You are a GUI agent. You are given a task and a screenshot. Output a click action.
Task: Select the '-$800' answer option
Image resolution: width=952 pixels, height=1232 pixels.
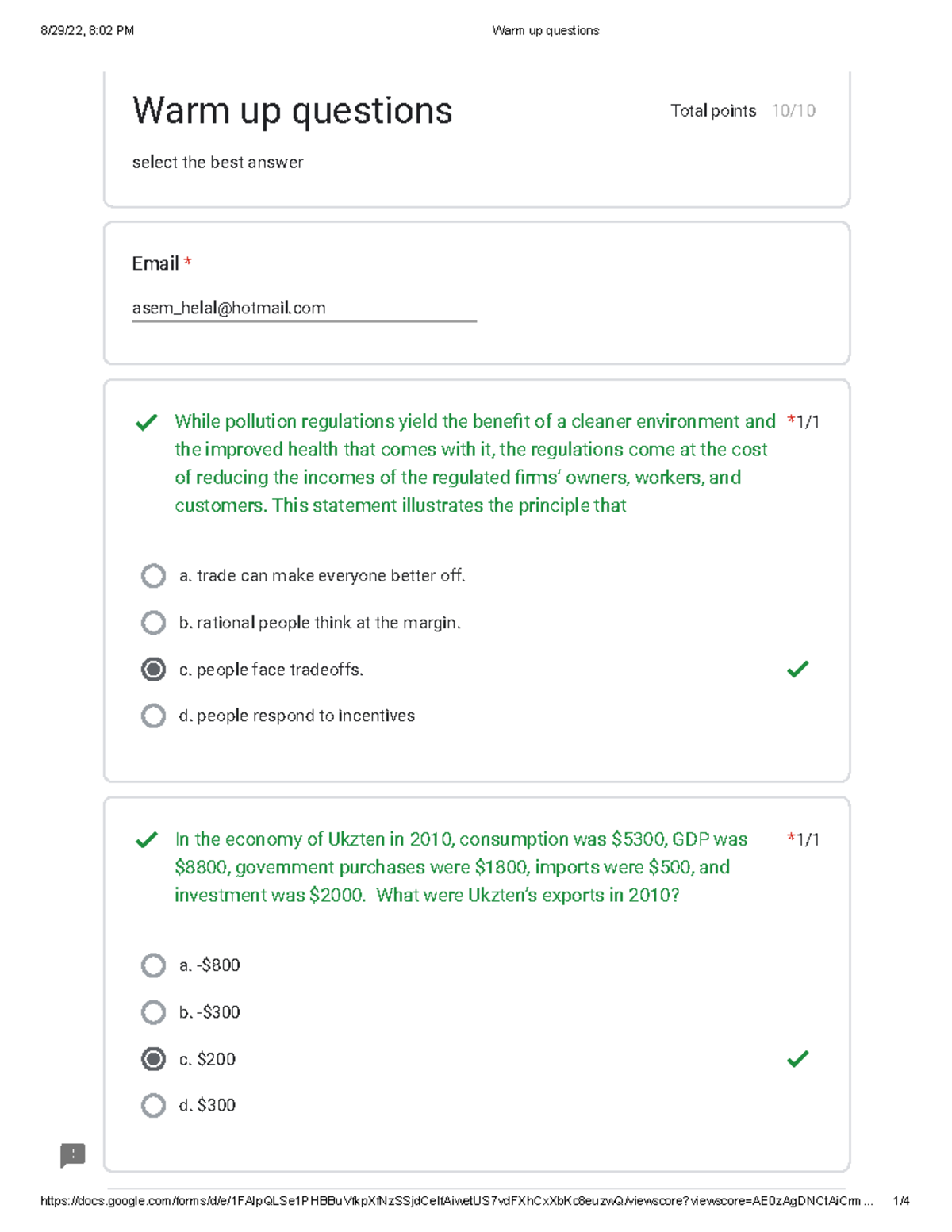click(153, 965)
